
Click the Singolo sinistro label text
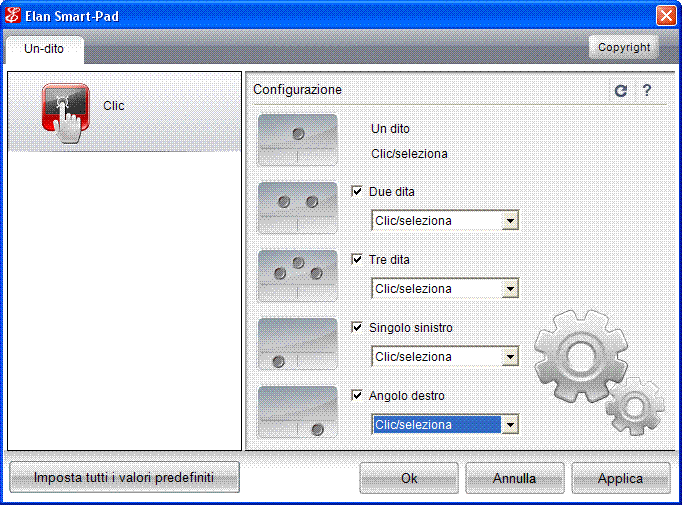(411, 328)
